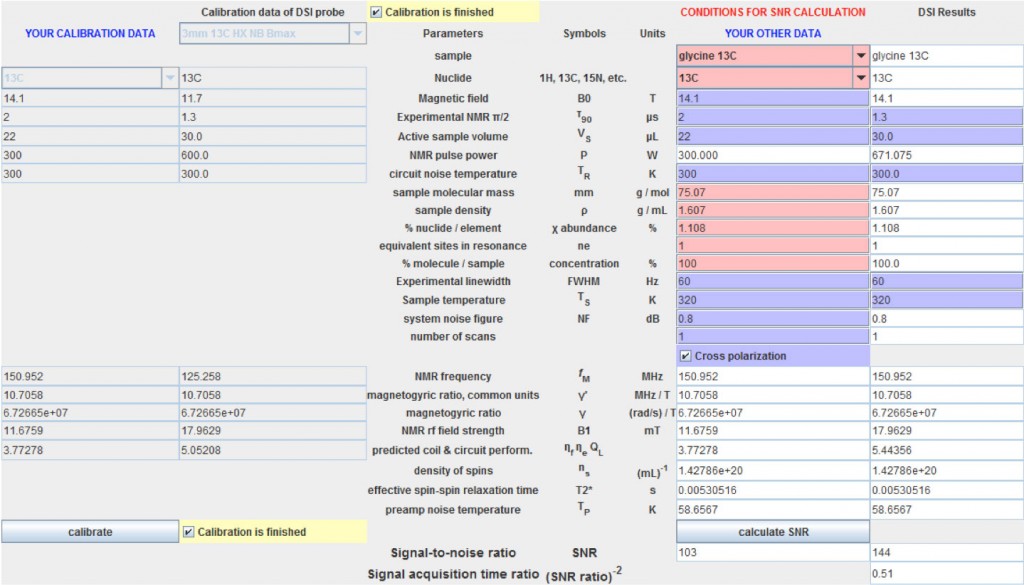The width and height of the screenshot is (1024, 585).
Task: Edit abundance 1.108 red field
Action: tap(773, 228)
